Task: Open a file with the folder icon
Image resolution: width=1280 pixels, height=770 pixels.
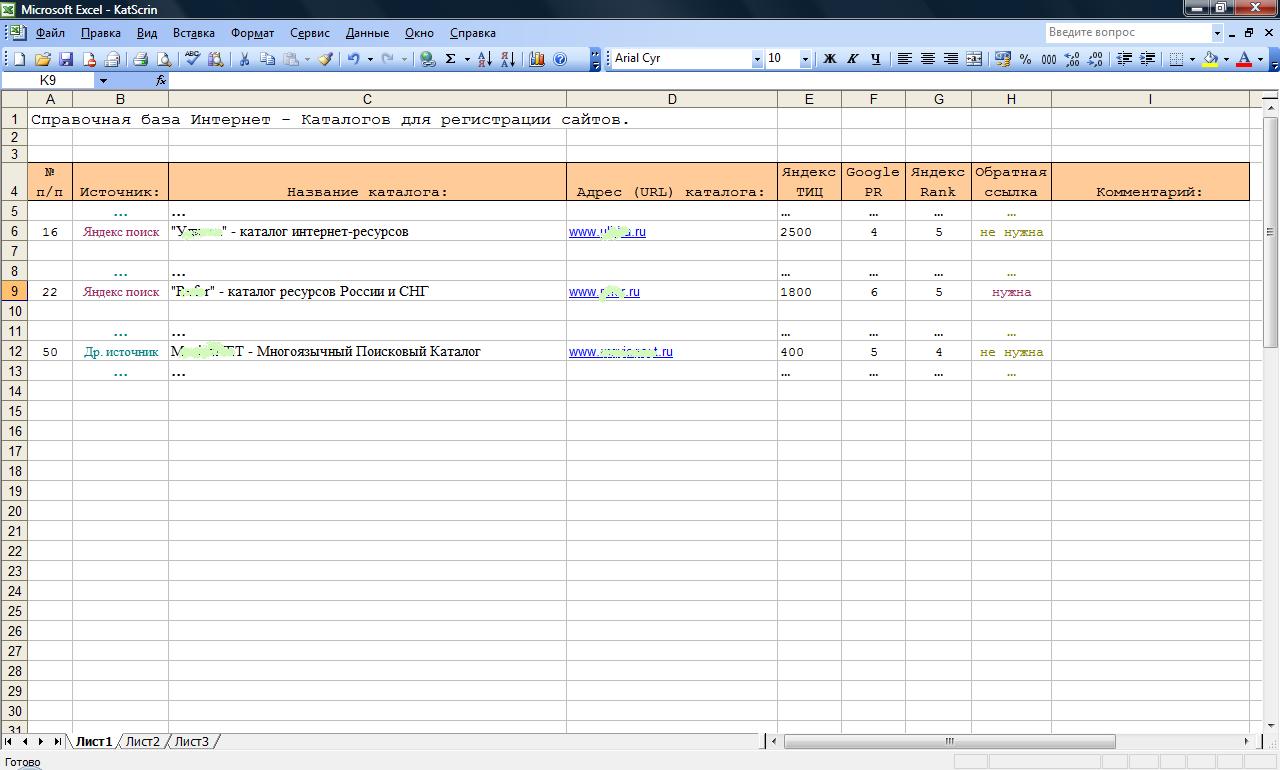Action: (x=43, y=59)
